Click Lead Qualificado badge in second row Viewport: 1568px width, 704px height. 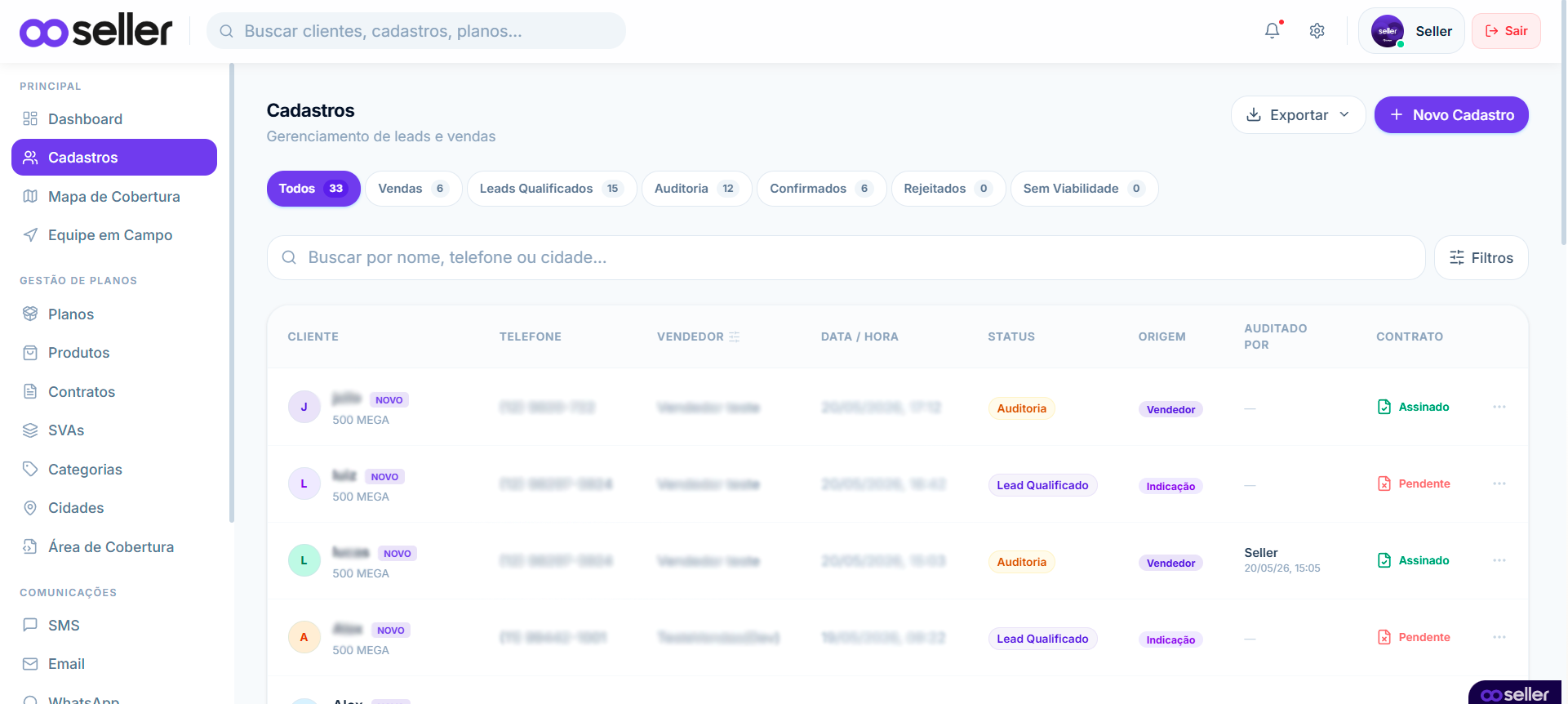coord(1042,485)
